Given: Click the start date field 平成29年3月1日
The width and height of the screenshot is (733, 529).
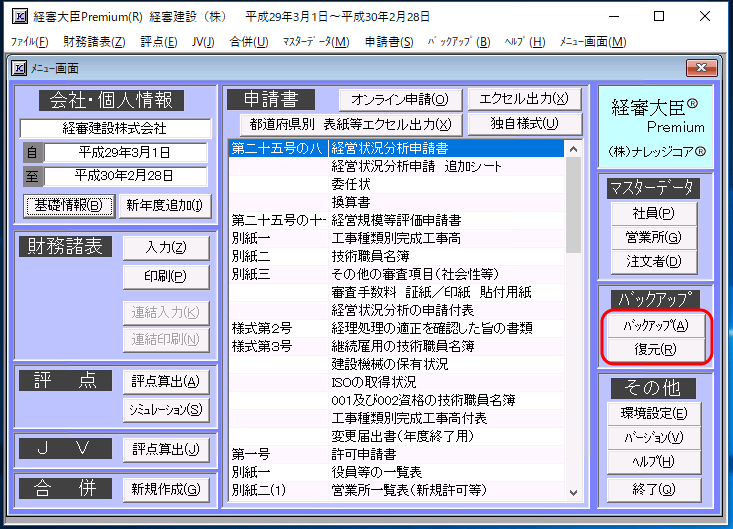Looking at the screenshot, I should (x=125, y=152).
